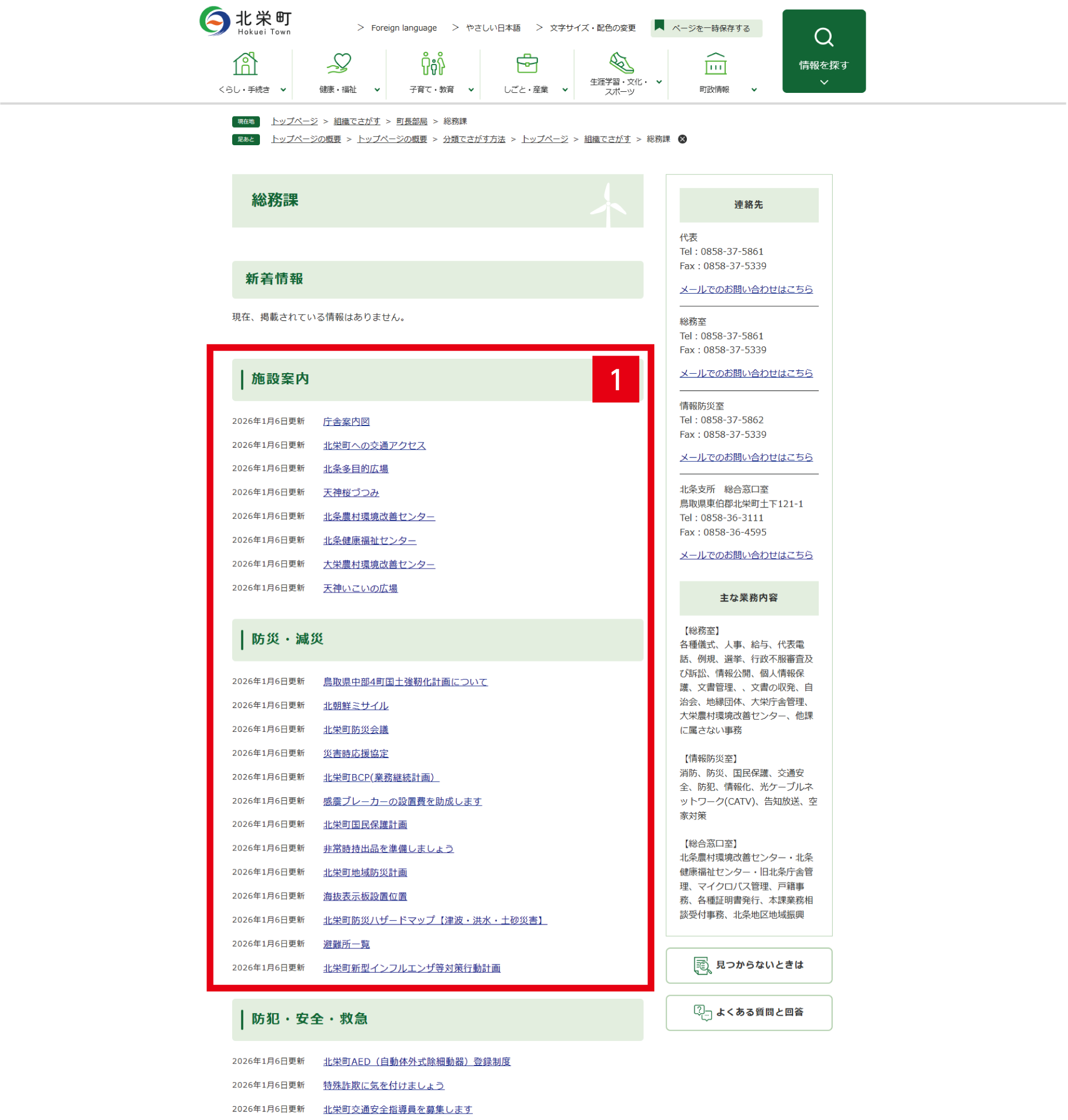The image size is (1068, 1120).
Task: Expand the くらし・手続き dropdown chevron
Action: click(x=283, y=89)
